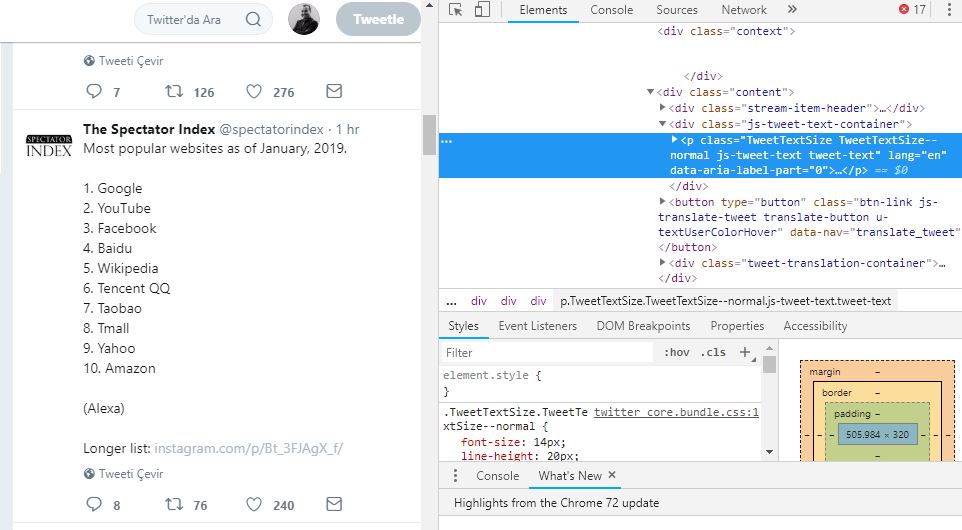Click the breadcrumb ellipsis in the Elements path
Viewport: 962px width, 530px height.
[452, 301]
